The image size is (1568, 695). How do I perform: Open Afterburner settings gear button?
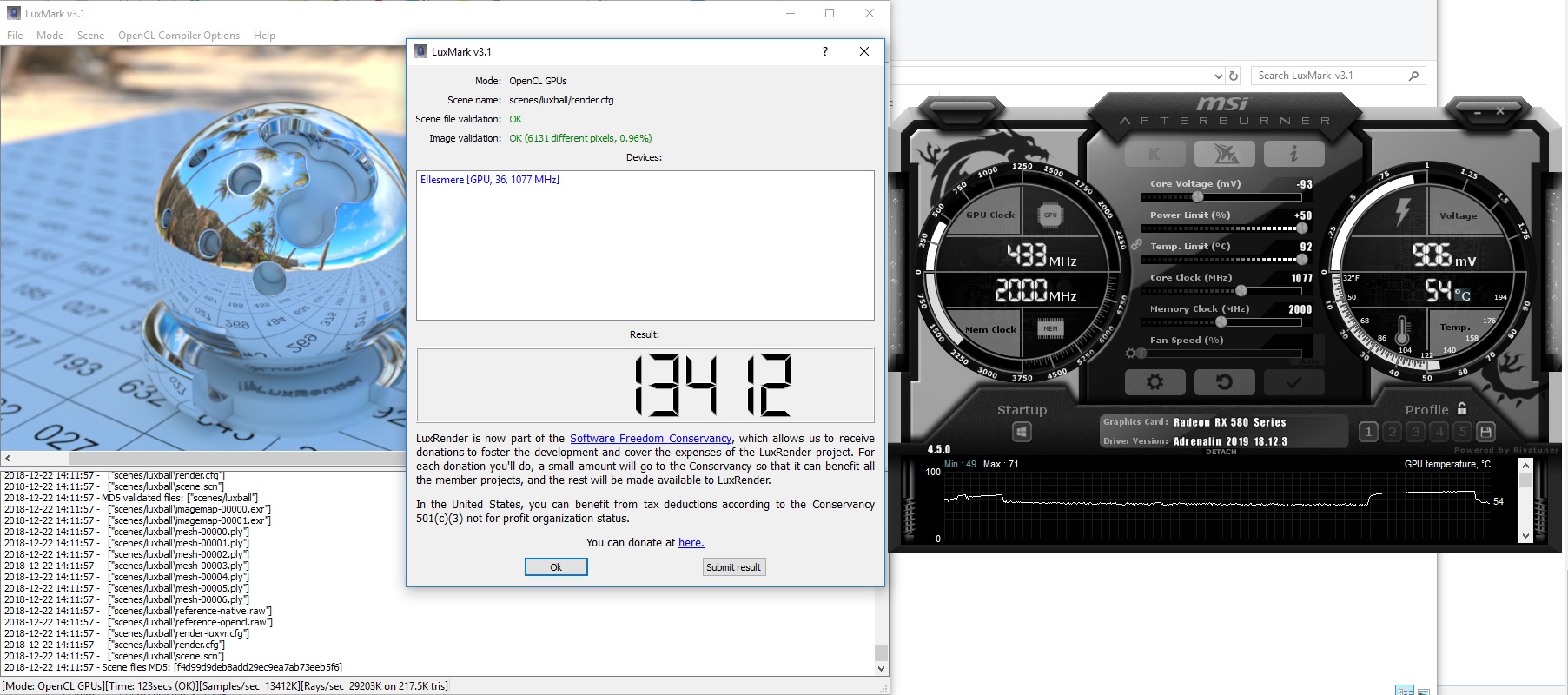coord(1154,381)
